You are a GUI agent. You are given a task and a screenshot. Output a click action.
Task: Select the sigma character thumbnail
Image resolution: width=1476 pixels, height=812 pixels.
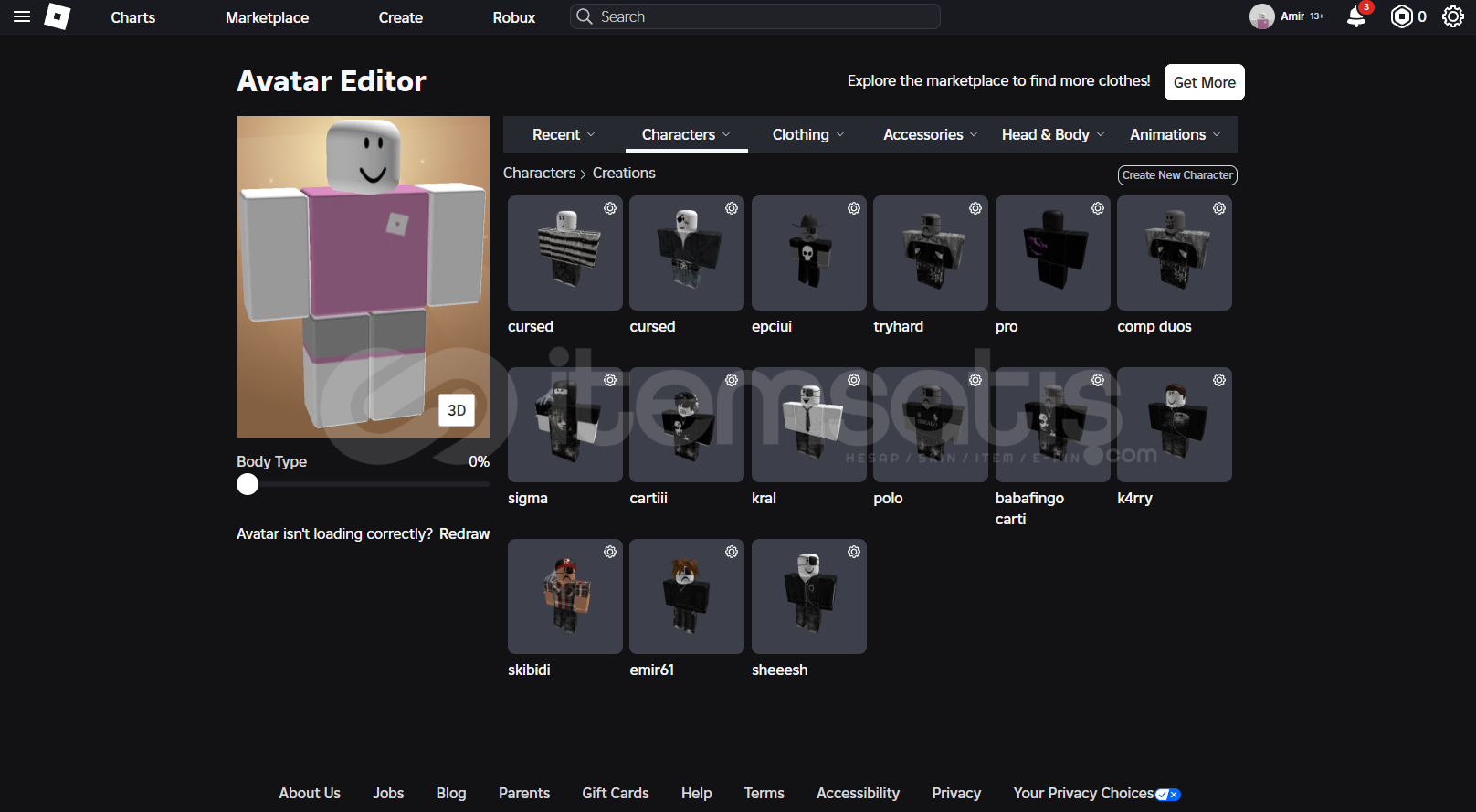565,425
